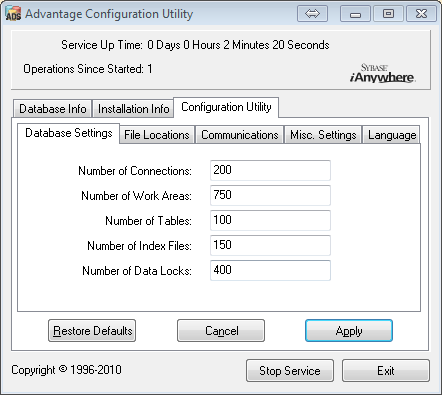The height and width of the screenshot is (395, 442).
Task: Switch to the Communications sub-tab
Action: (239, 135)
